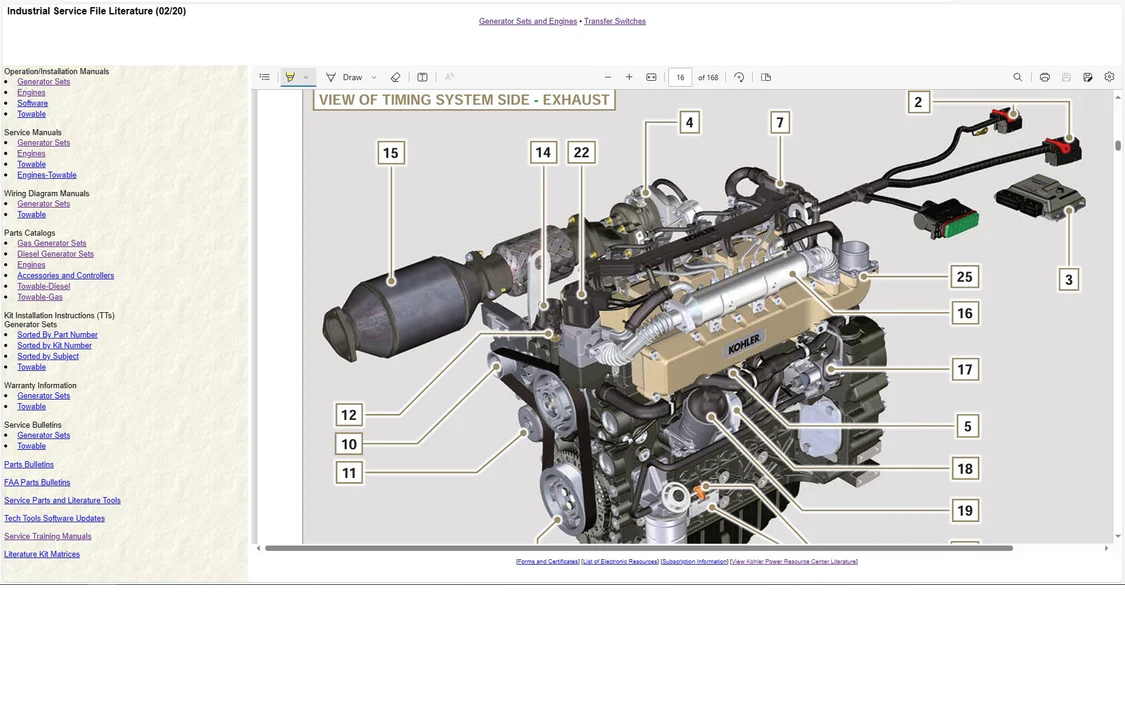Print the PDF document

pos(1044,77)
